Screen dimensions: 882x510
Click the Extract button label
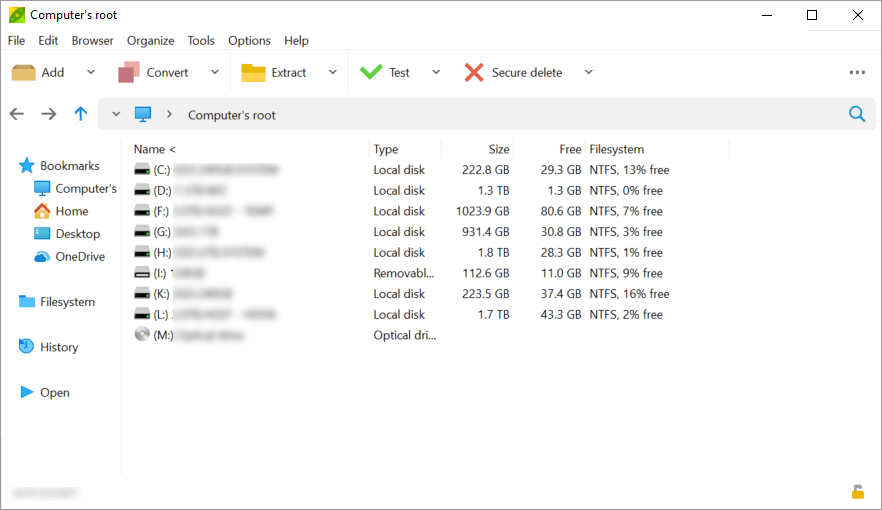point(289,73)
